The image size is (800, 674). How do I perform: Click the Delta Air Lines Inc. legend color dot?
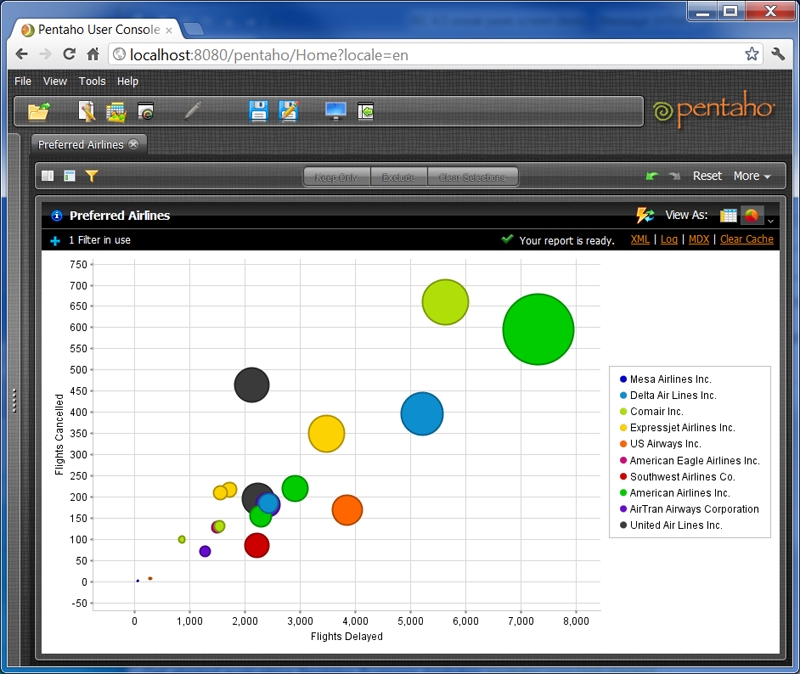click(x=623, y=395)
